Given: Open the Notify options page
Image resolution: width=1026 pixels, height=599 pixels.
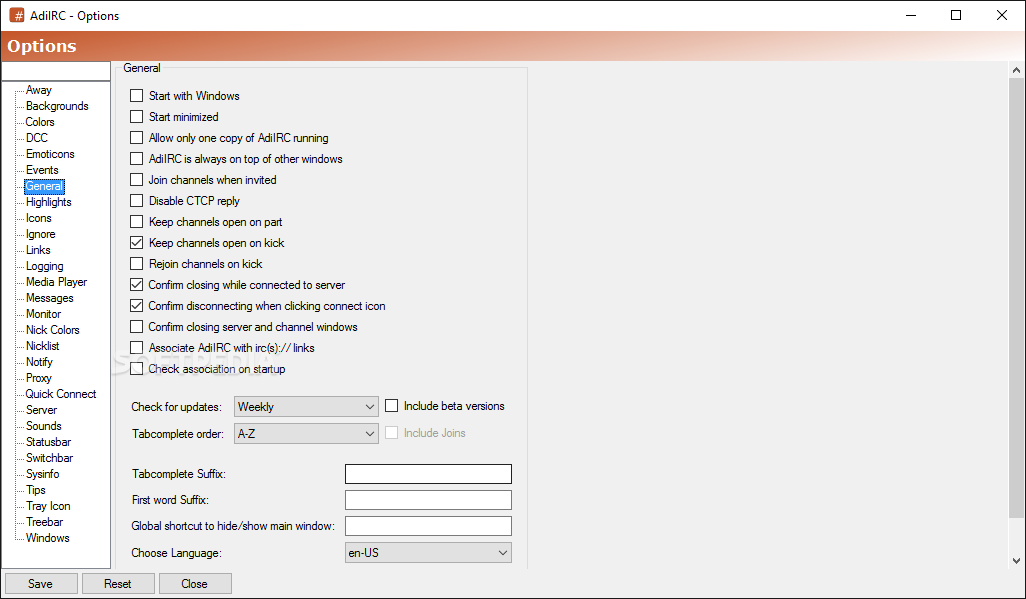Looking at the screenshot, I should (39, 361).
